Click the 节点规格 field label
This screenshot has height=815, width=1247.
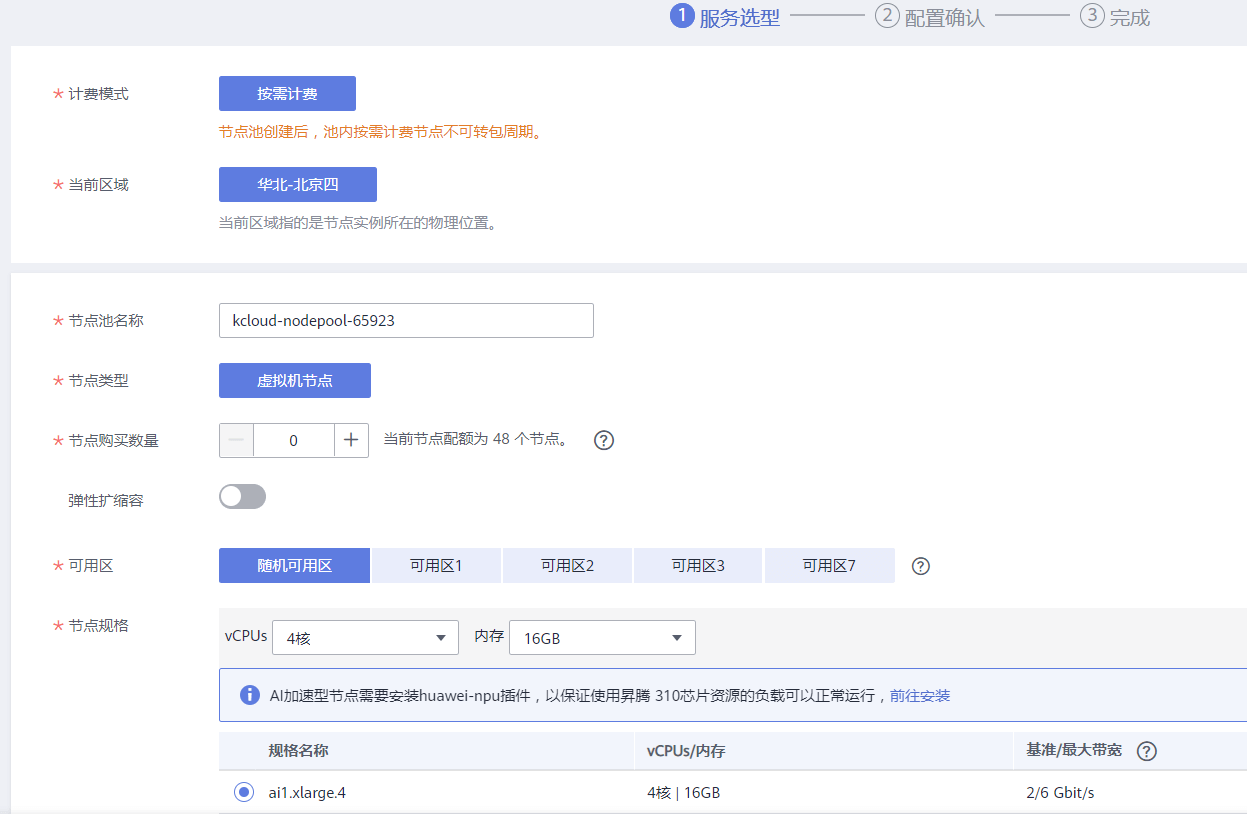pyautogui.click(x=98, y=626)
